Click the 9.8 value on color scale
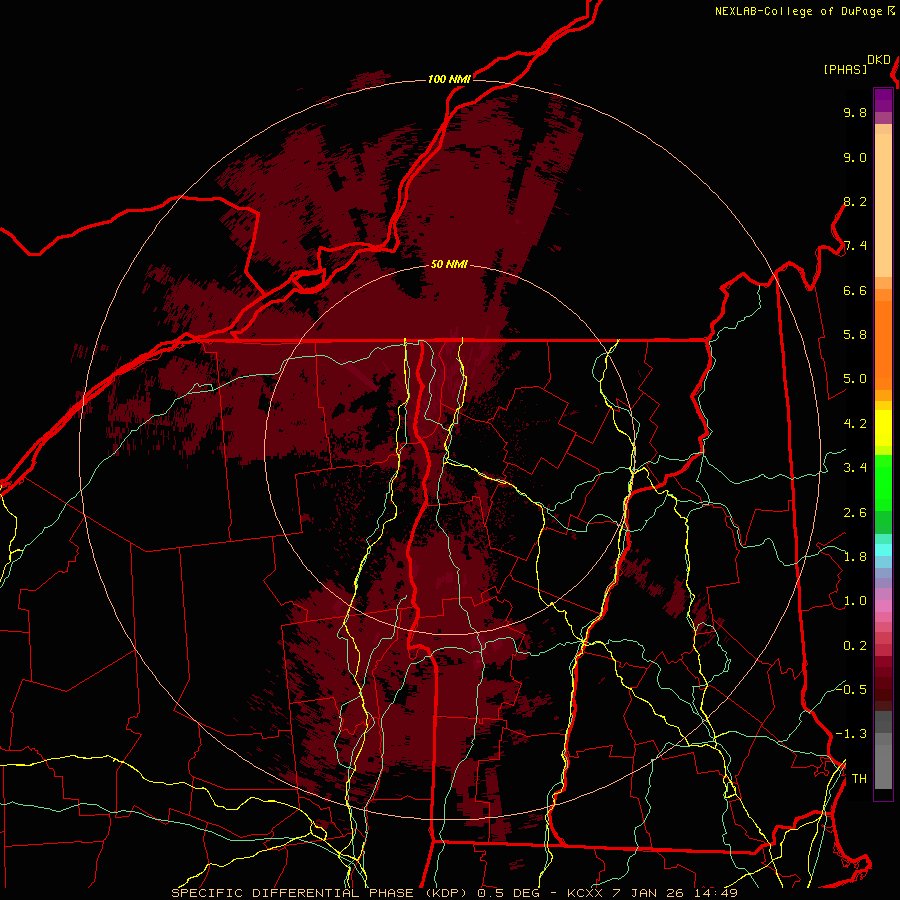 [855, 112]
